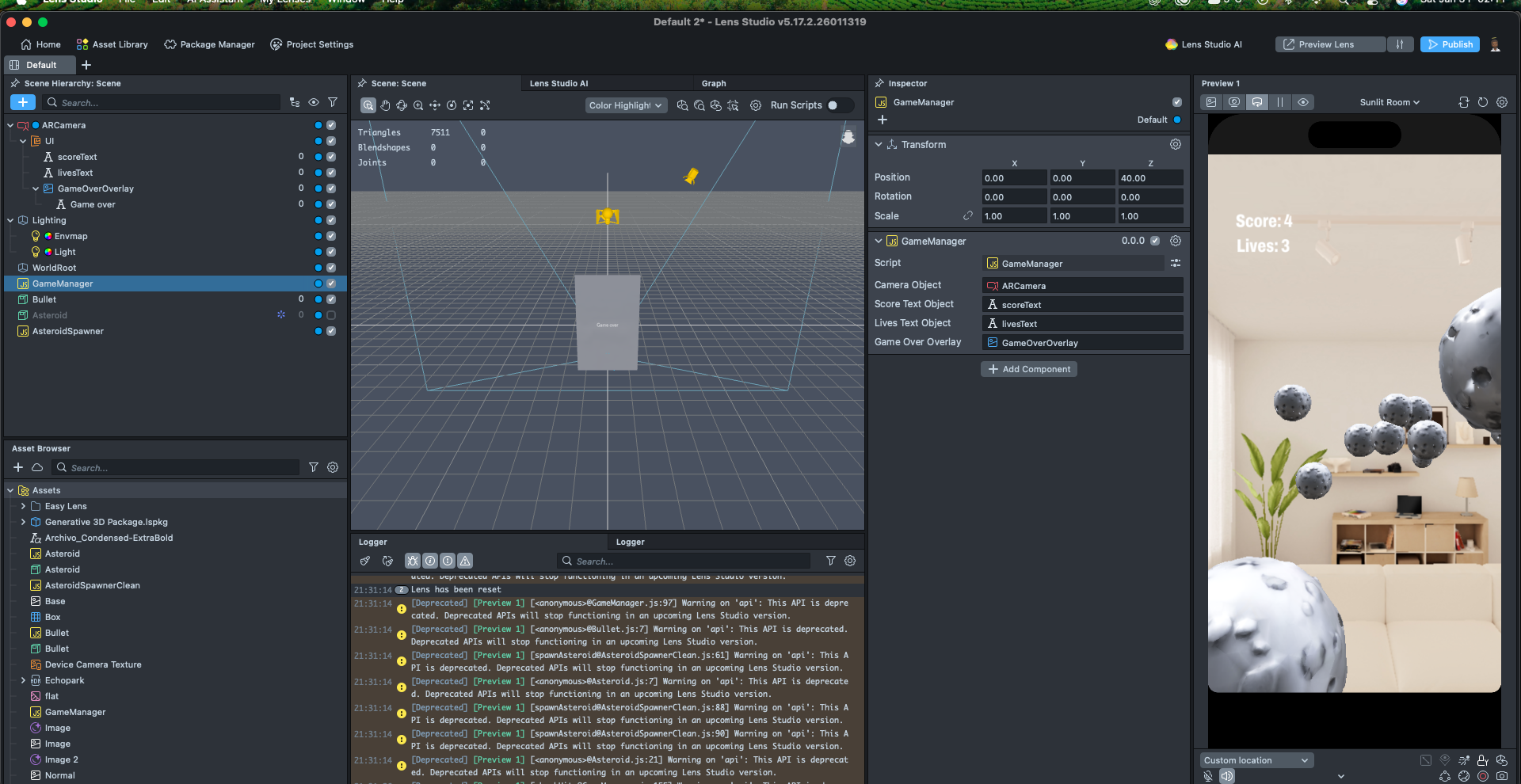This screenshot has width=1521, height=784.
Task: Enable the Asteroid object checkbox in hierarchy
Action: [x=331, y=315]
